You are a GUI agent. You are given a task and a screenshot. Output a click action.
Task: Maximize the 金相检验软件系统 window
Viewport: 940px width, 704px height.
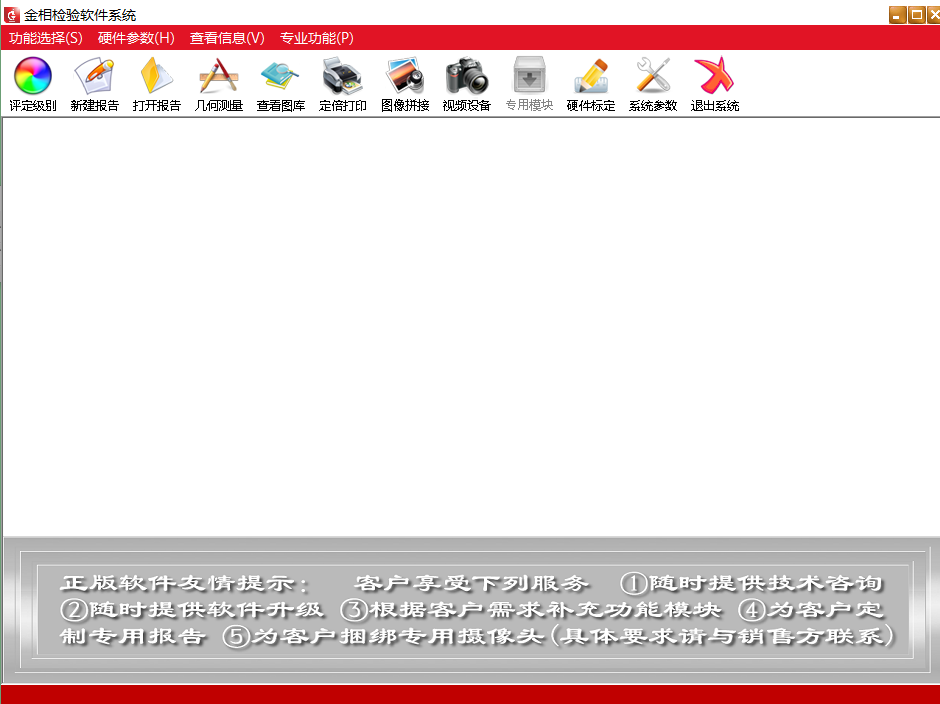click(x=915, y=14)
